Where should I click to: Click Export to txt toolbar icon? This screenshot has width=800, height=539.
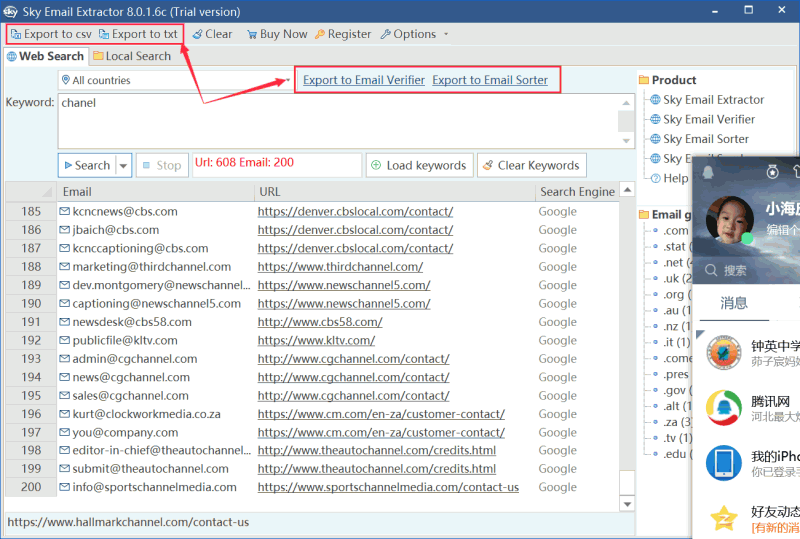pyautogui.click(x=104, y=34)
